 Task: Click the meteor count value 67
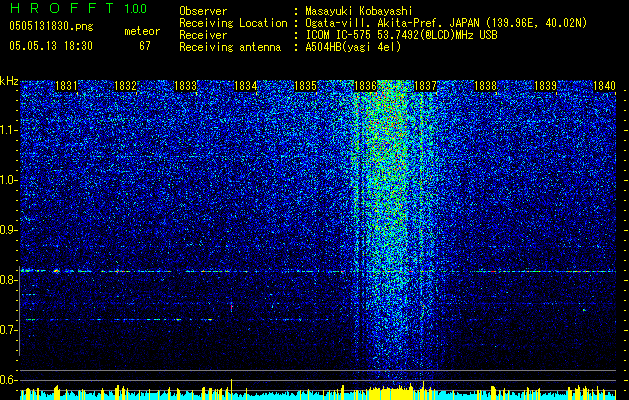pyautogui.click(x=145, y=46)
